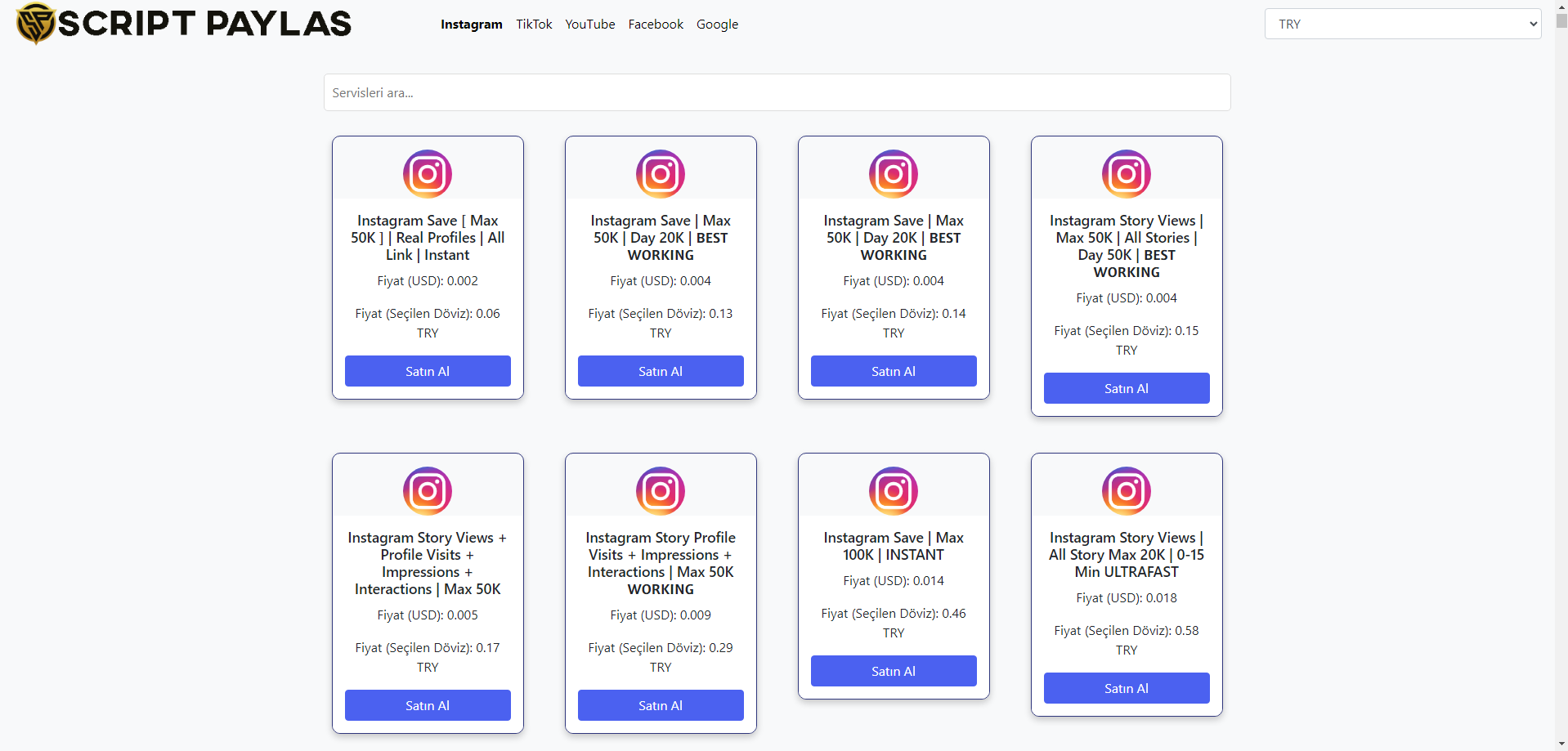This screenshot has width=1568, height=751.
Task: Click the "Fiyat (Seçilen Döviz): 0.46 TRY" text
Action: [894, 624]
